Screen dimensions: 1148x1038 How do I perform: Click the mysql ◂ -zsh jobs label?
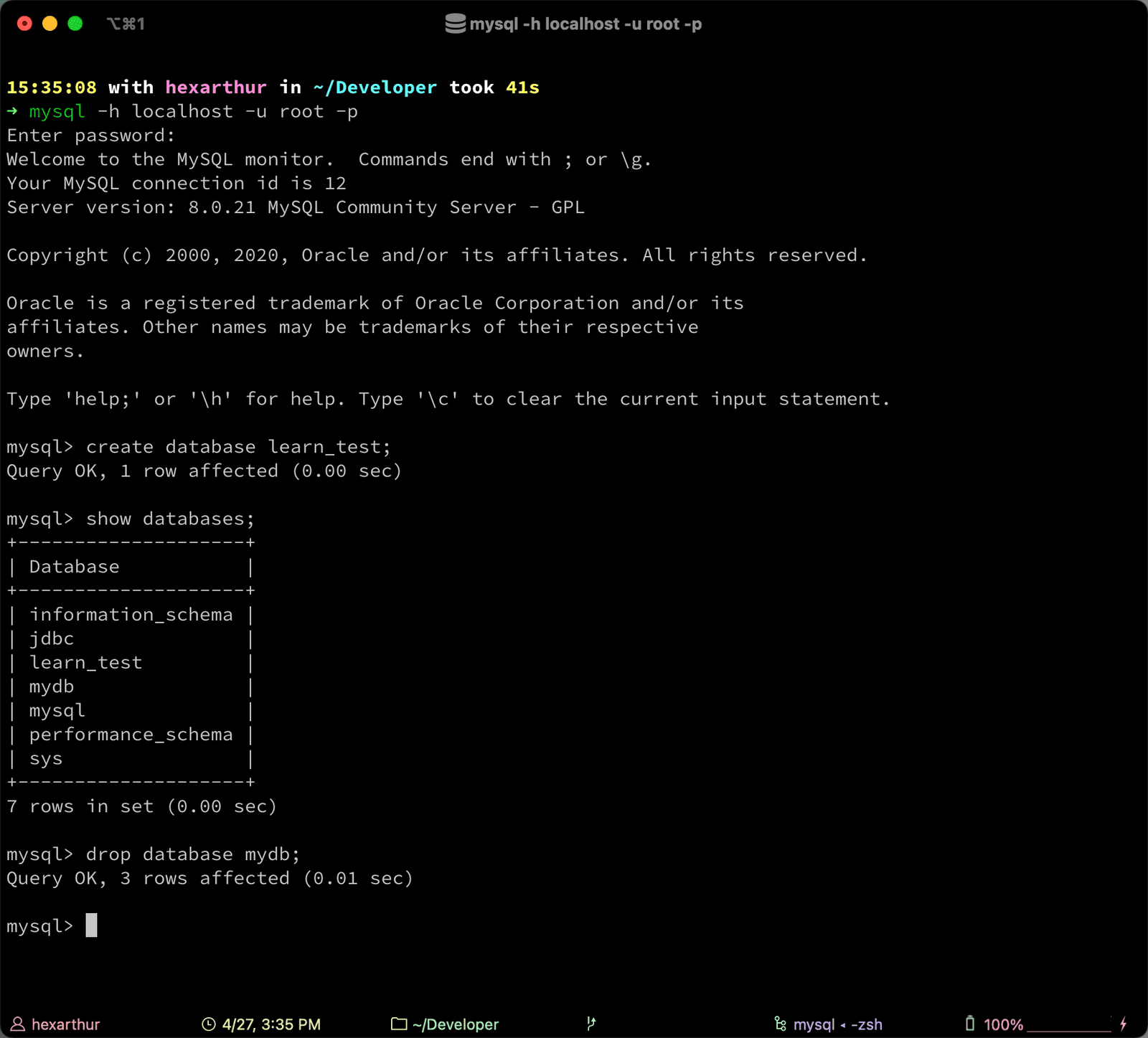pyautogui.click(x=838, y=1024)
